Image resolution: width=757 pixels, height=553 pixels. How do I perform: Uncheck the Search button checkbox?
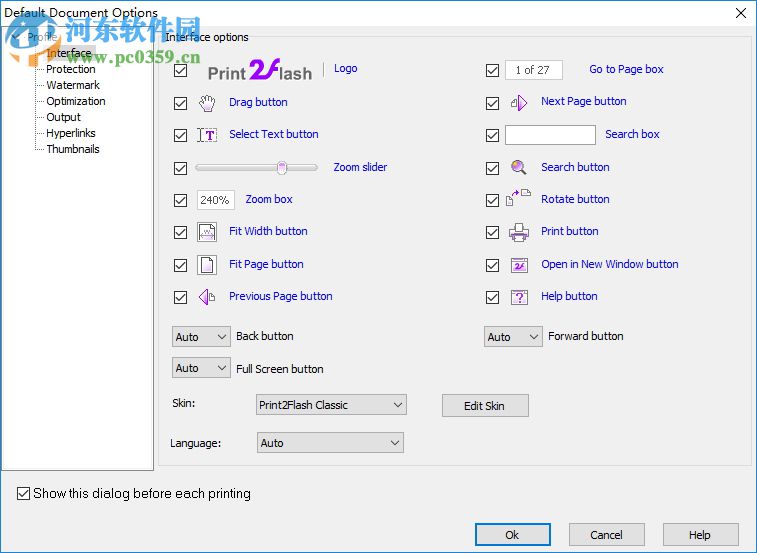[x=492, y=168]
